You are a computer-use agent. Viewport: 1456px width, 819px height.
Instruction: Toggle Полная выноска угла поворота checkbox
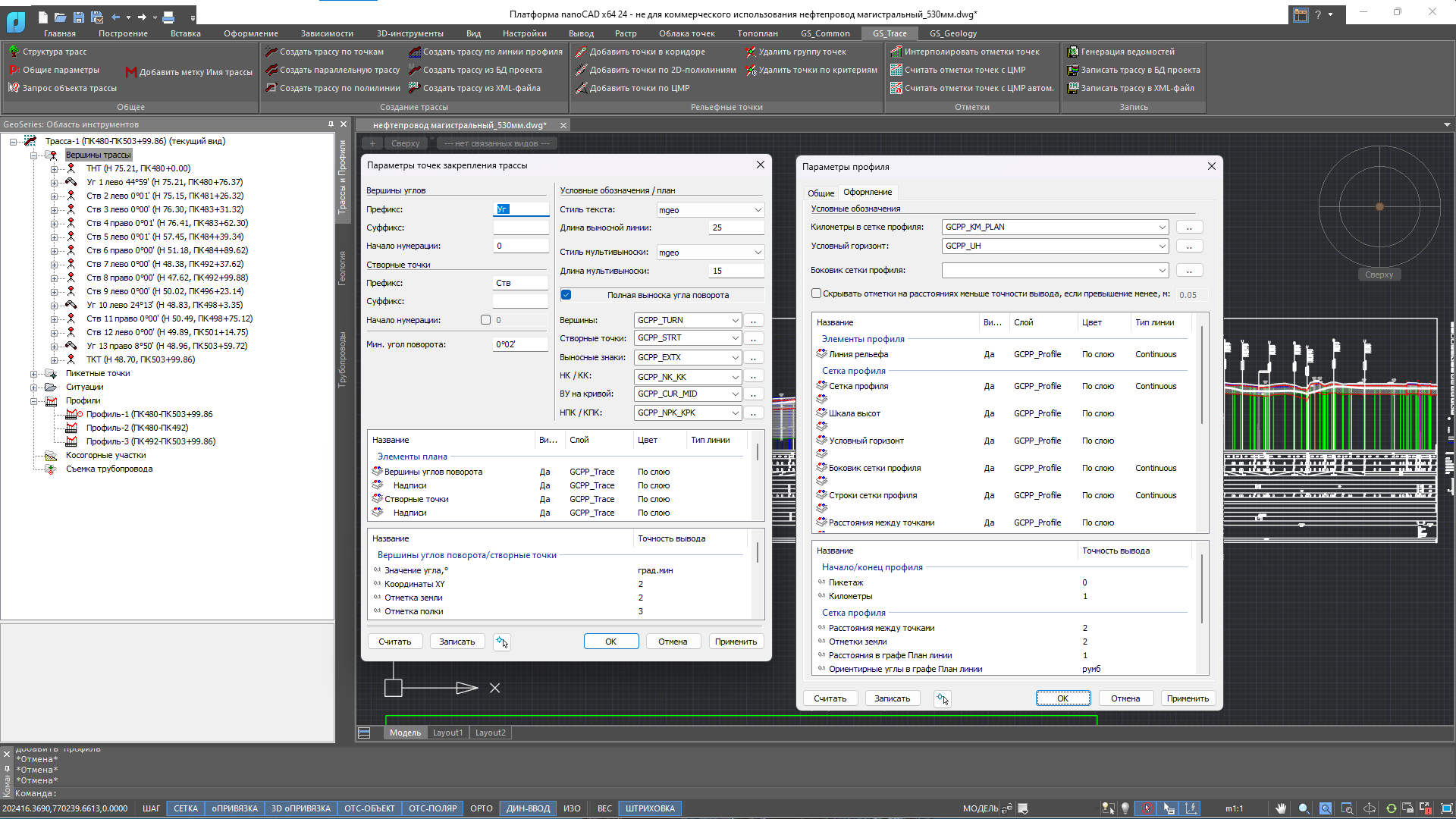click(566, 295)
